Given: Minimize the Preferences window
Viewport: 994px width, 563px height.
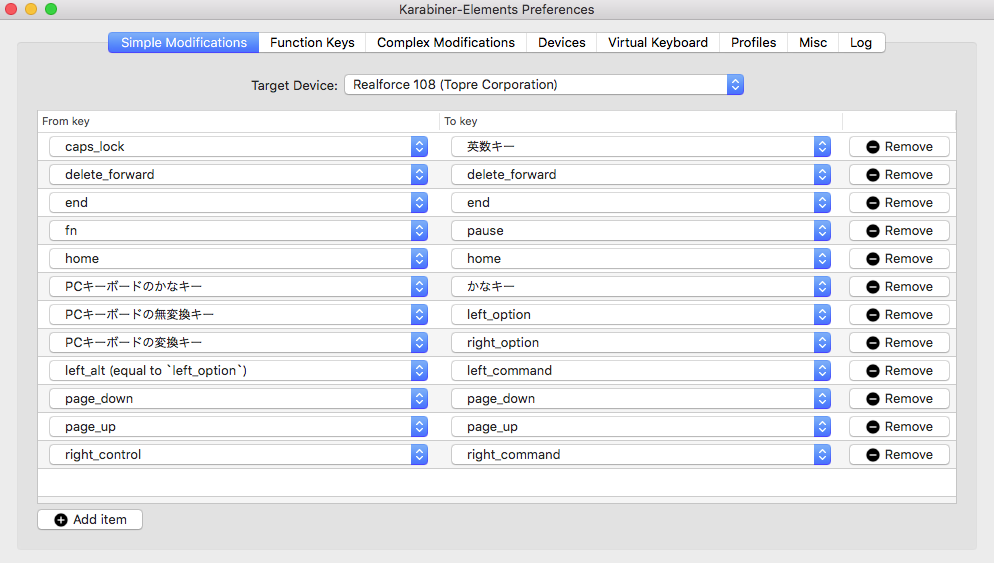Looking at the screenshot, I should pyautogui.click(x=31, y=9).
